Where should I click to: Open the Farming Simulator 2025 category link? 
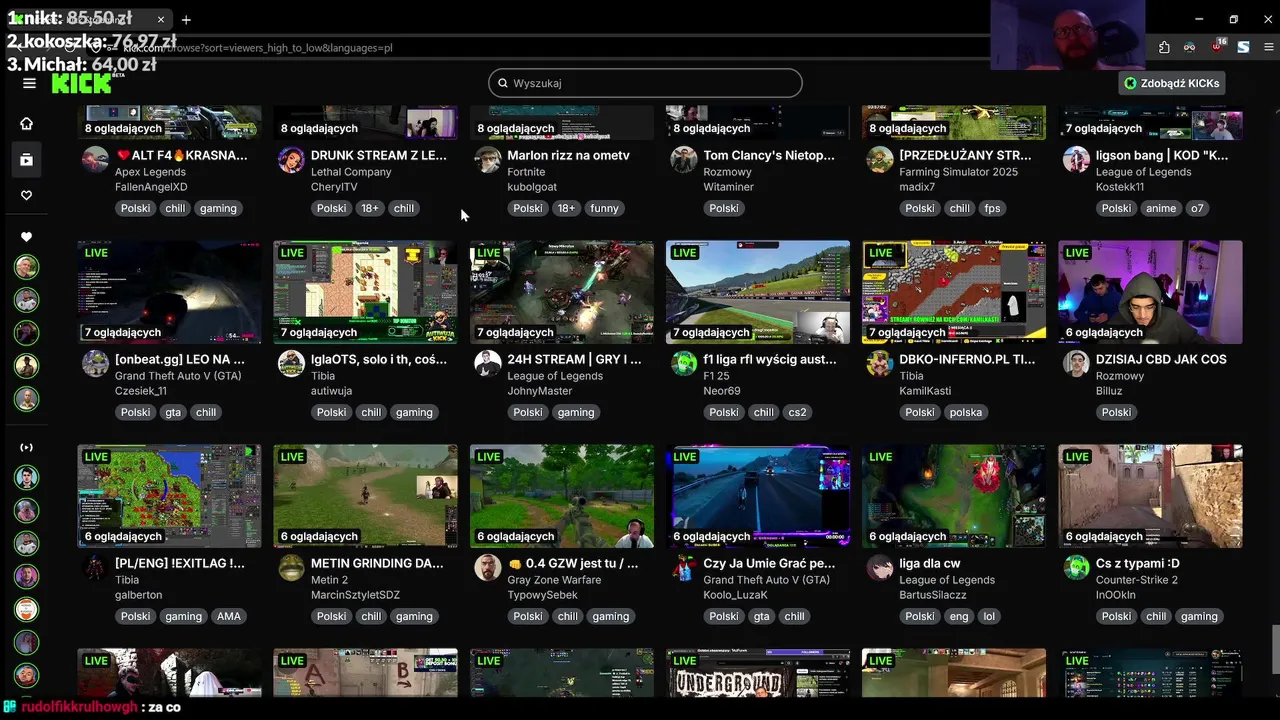[x=958, y=172]
